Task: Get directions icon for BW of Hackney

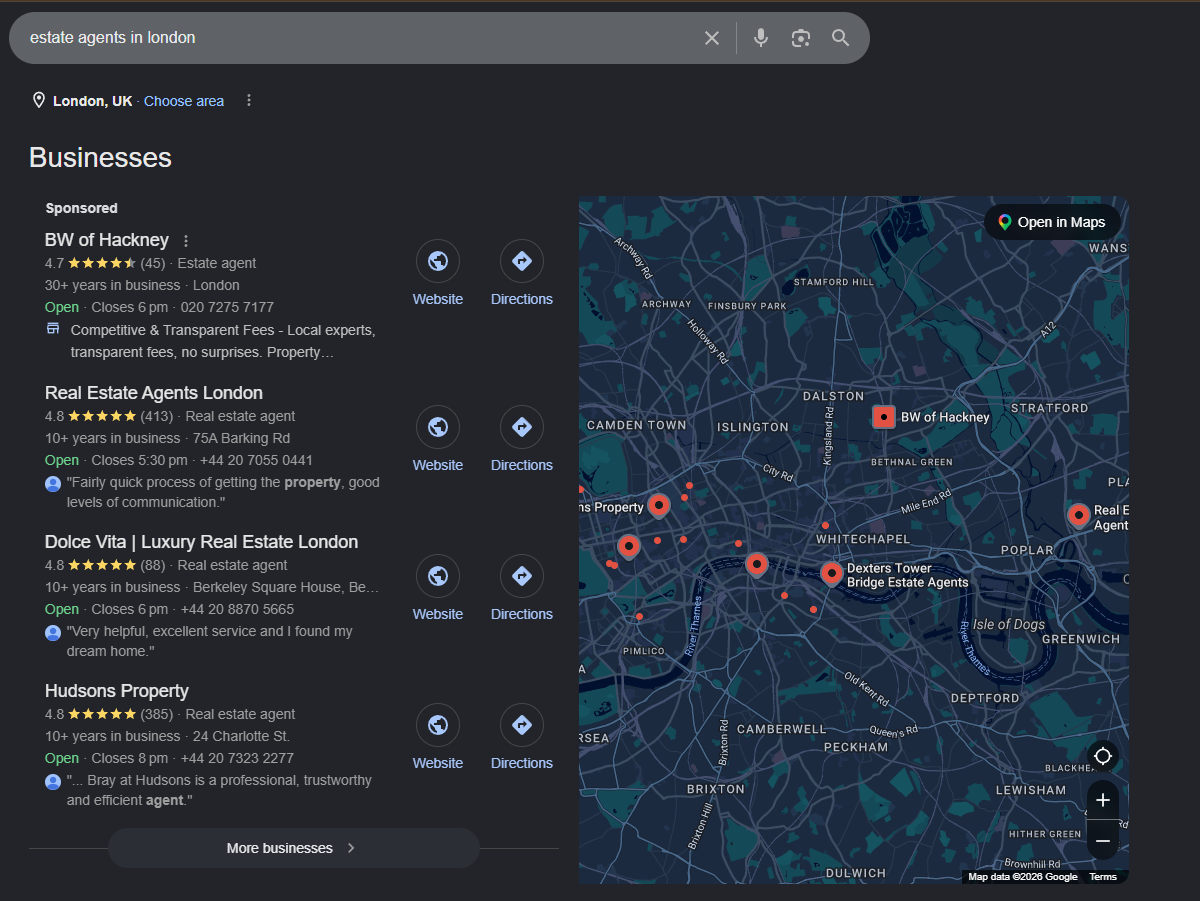Action: (522, 261)
